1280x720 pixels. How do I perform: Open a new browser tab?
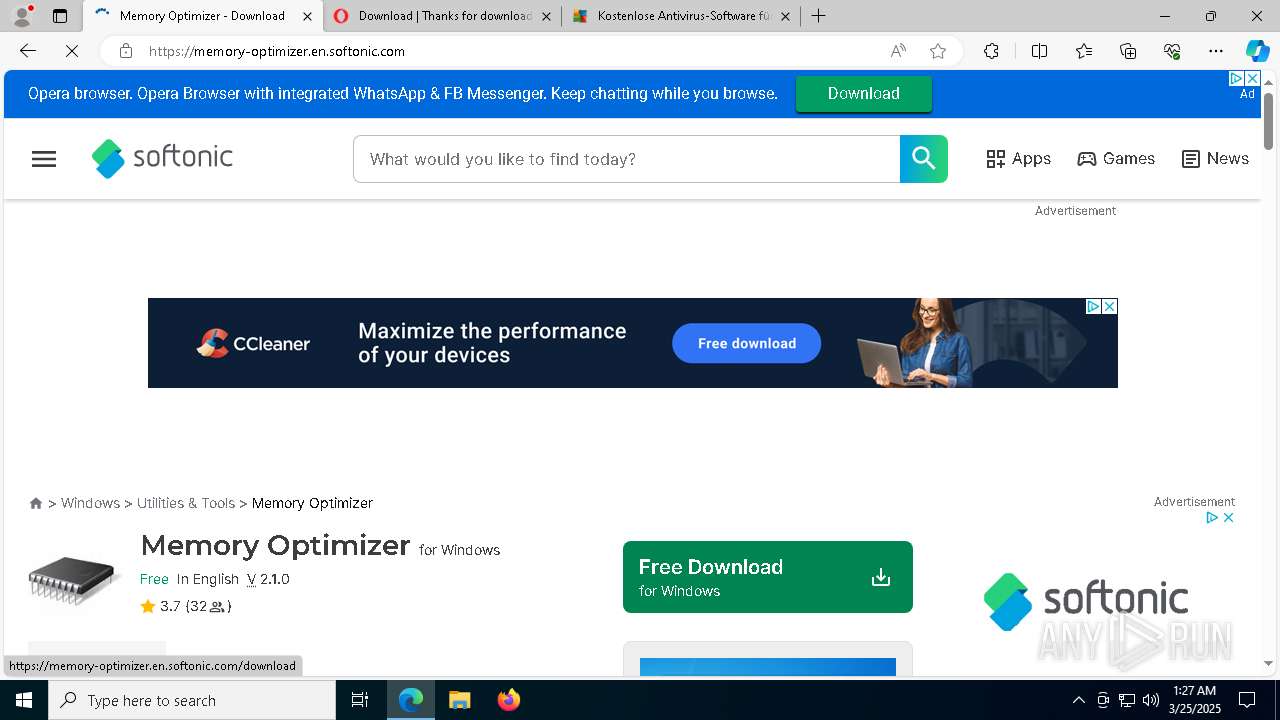point(818,16)
